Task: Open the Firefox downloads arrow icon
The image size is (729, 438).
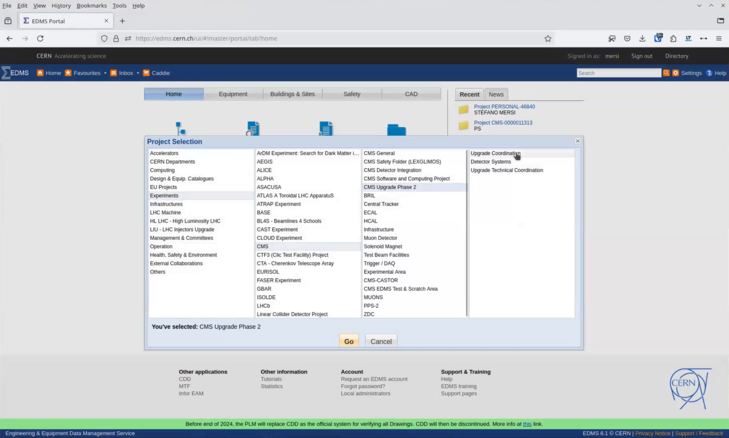Action: (642, 39)
